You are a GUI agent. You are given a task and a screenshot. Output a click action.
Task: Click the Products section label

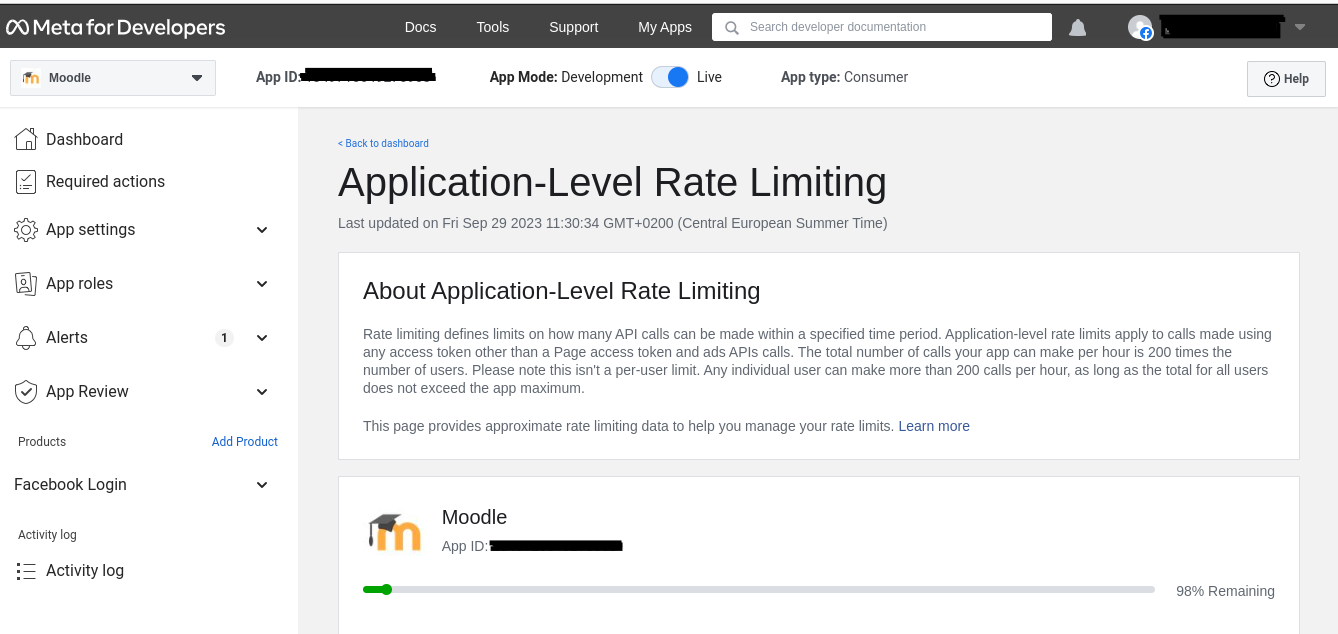pyautogui.click(x=42, y=441)
